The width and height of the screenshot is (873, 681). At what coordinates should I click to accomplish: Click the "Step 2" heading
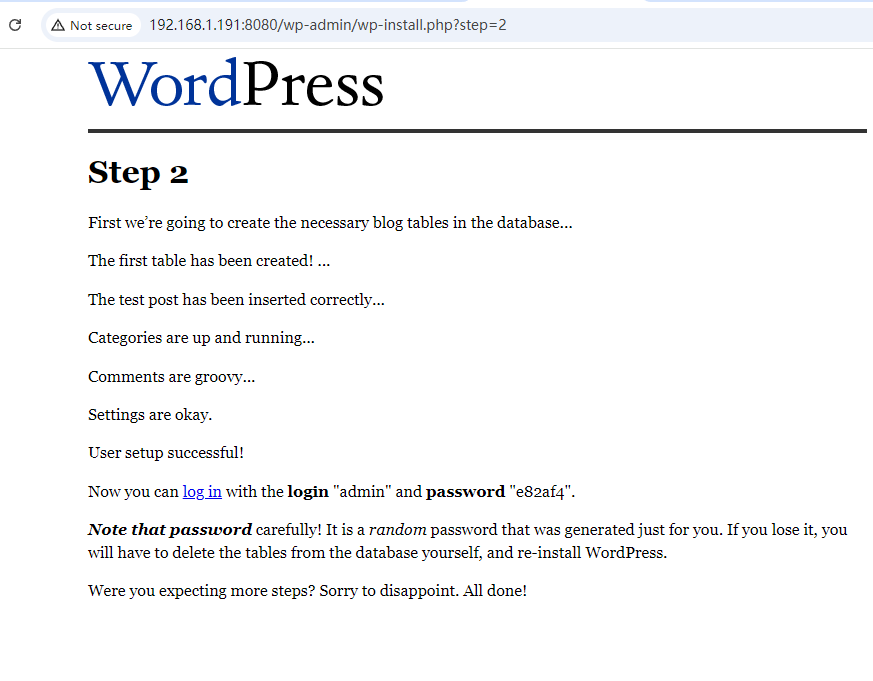click(138, 172)
